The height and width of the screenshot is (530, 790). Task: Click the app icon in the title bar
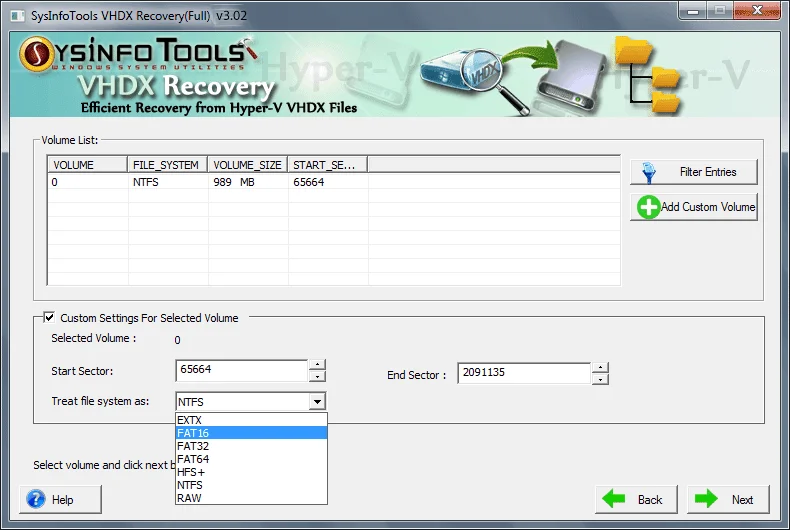point(18,16)
